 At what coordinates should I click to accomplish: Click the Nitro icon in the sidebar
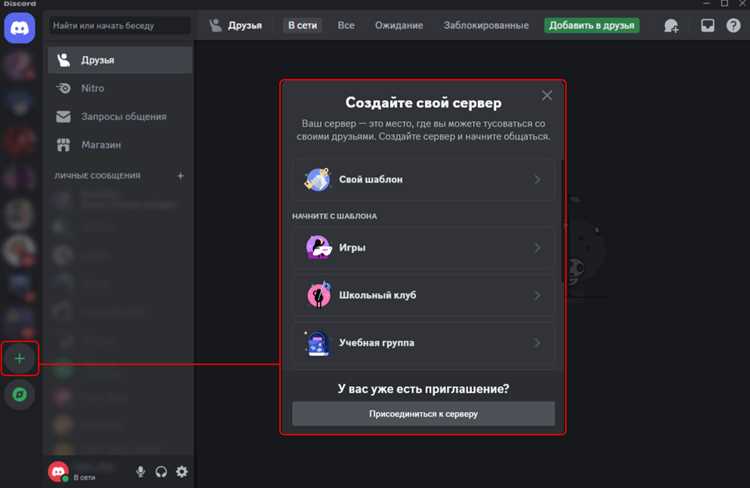64,88
